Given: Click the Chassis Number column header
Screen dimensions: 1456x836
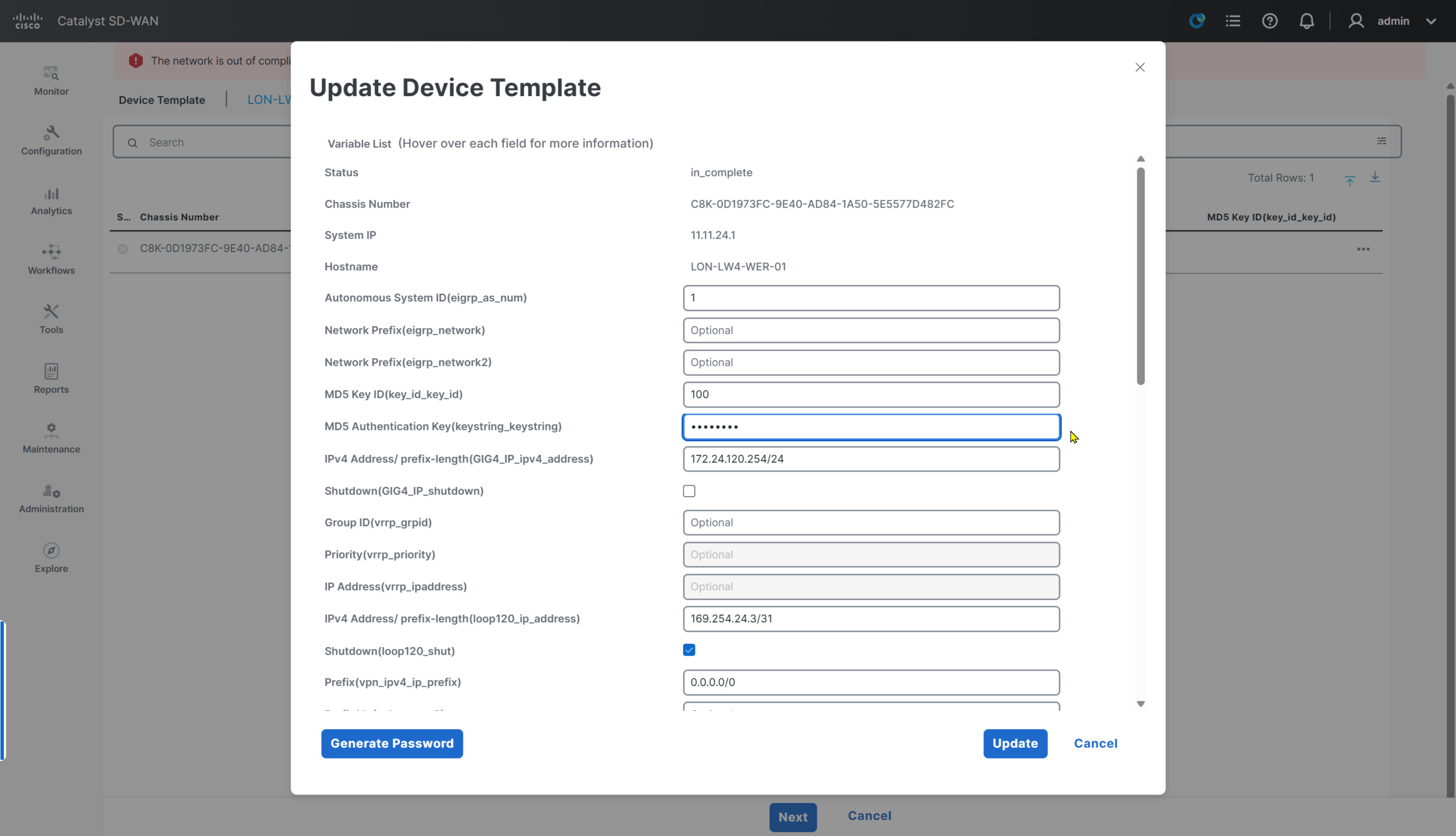Looking at the screenshot, I should 179,217.
